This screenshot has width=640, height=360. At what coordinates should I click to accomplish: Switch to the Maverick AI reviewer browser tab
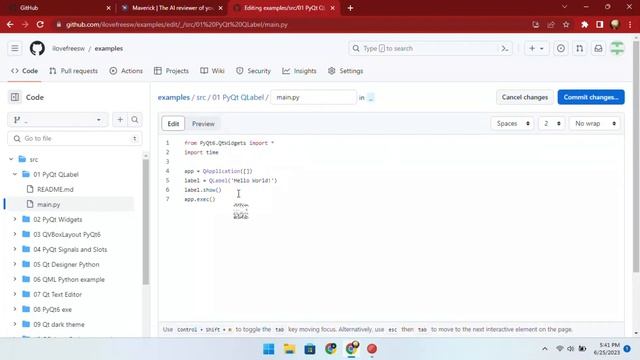(171, 8)
